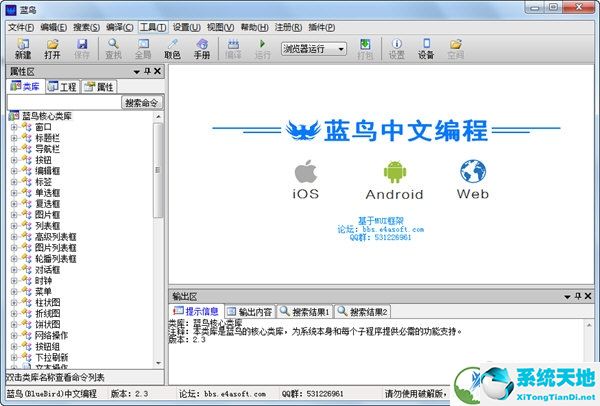
Task: Switch to the 工程 tab
Action: 62,87
